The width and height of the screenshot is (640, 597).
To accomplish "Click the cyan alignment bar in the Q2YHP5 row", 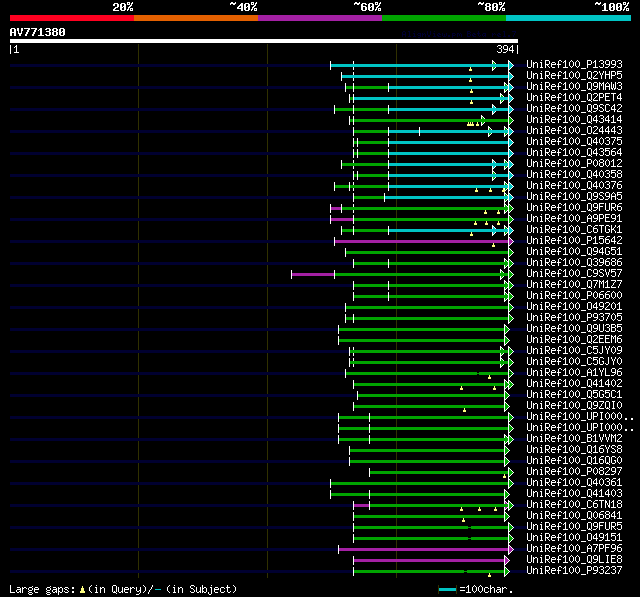I will pyautogui.click(x=425, y=76).
